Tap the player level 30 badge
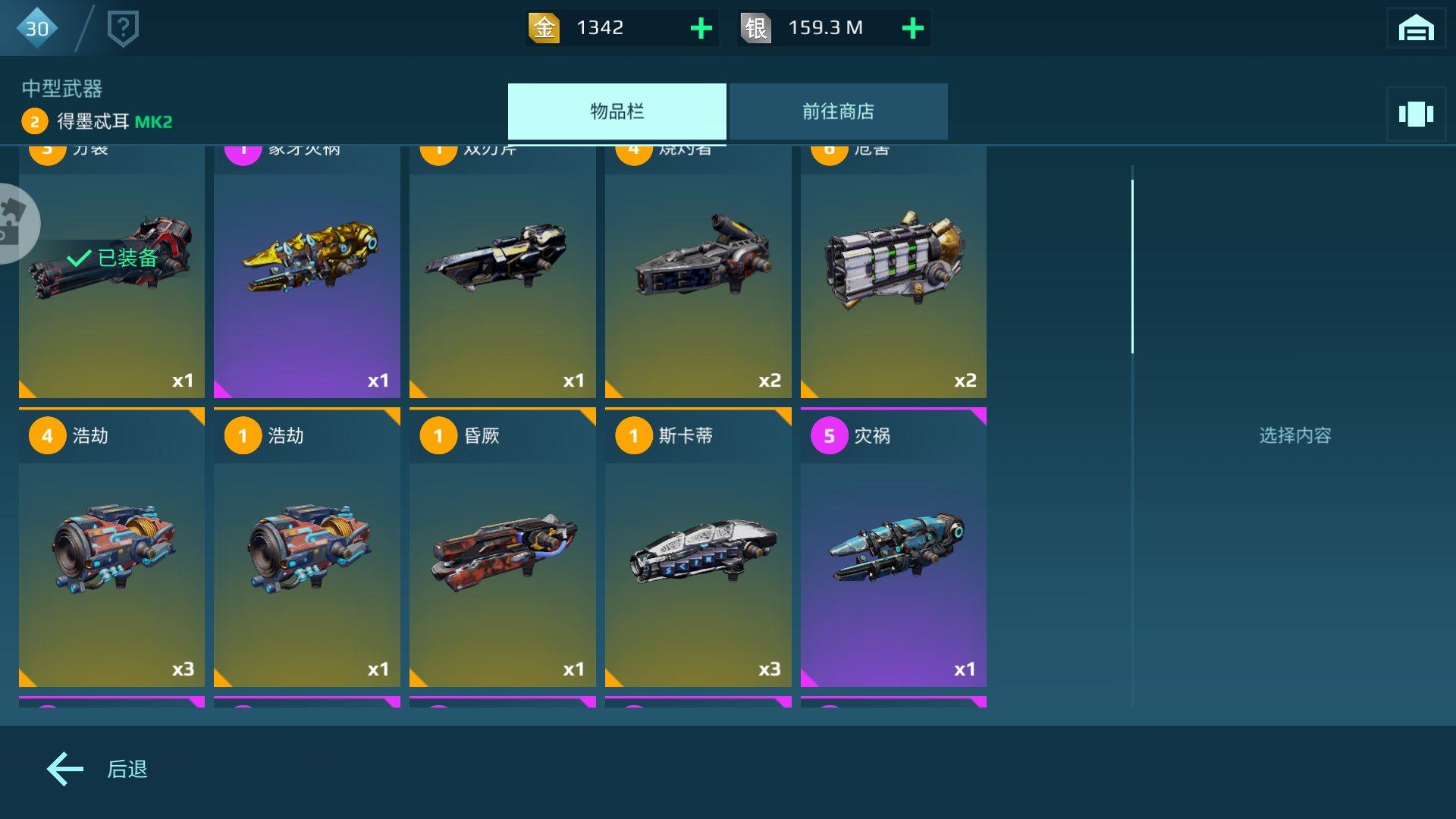This screenshot has width=1456, height=819. (36, 28)
